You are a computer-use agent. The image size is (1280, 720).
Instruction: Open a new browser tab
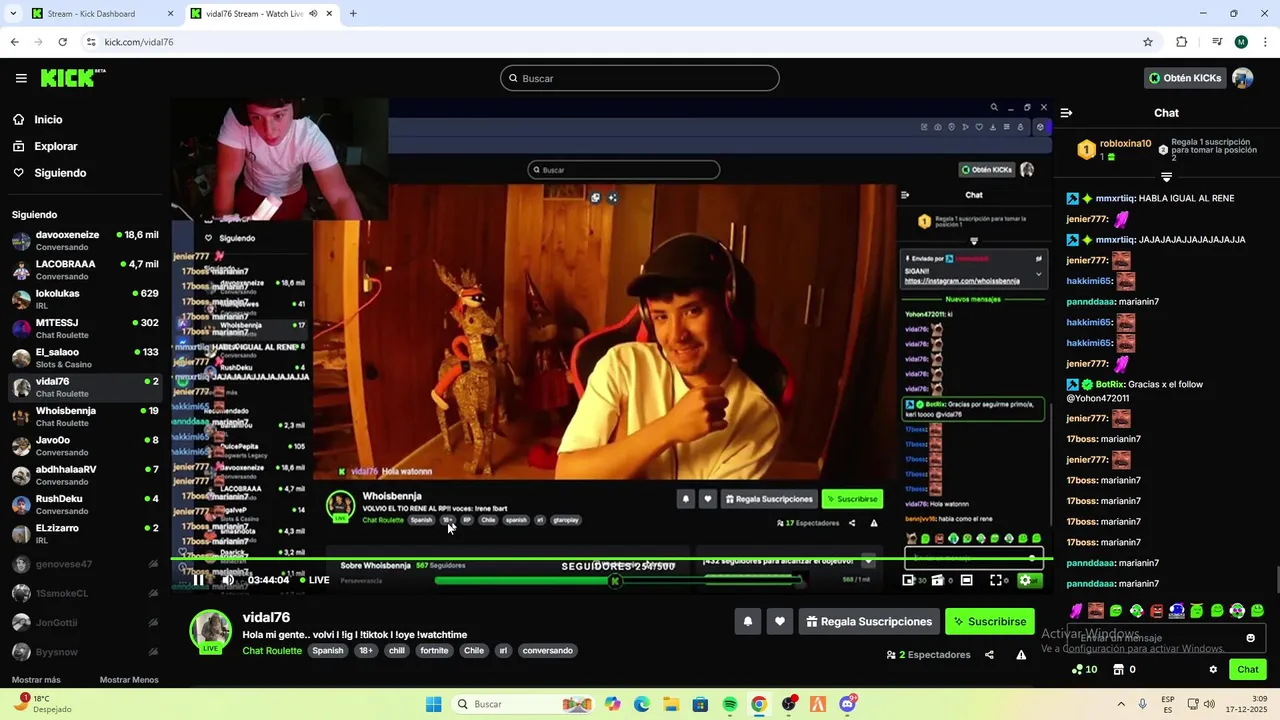click(x=353, y=14)
